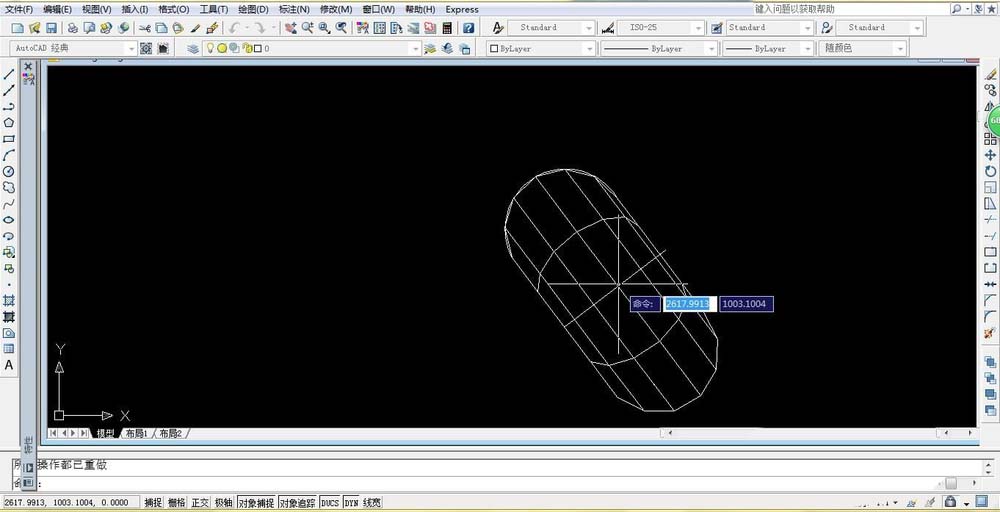Open the layer 0 dropdown list

click(312, 48)
